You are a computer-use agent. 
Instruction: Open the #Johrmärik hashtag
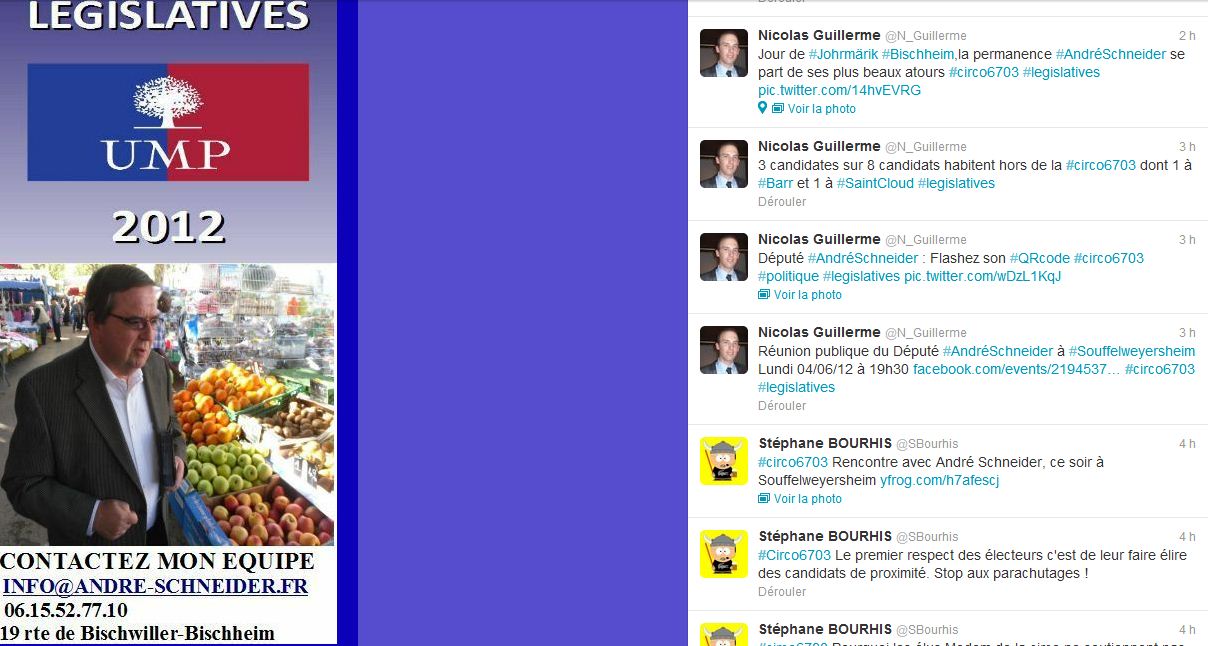point(843,54)
